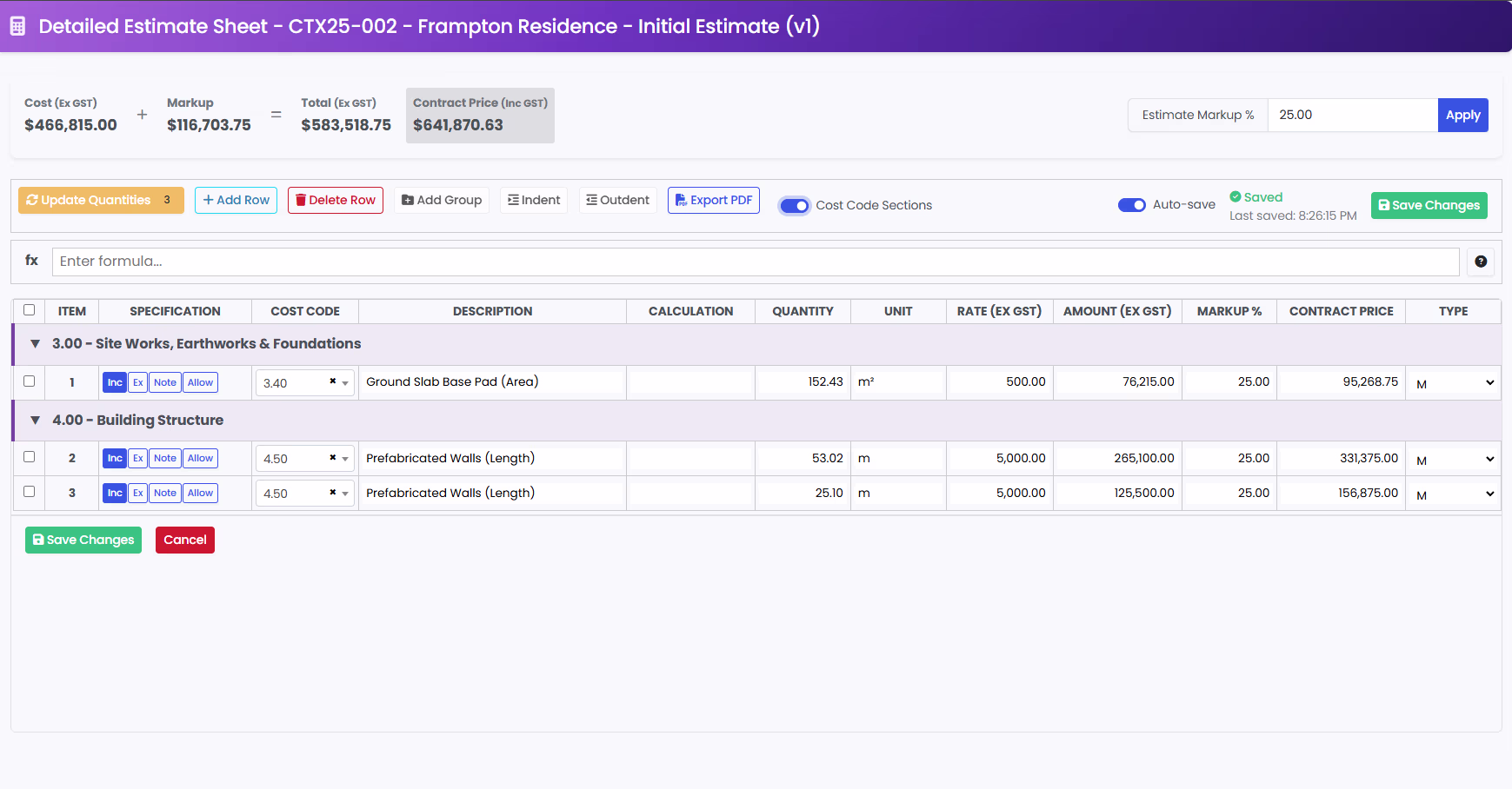Select Ex specification for item 3

[138, 493]
